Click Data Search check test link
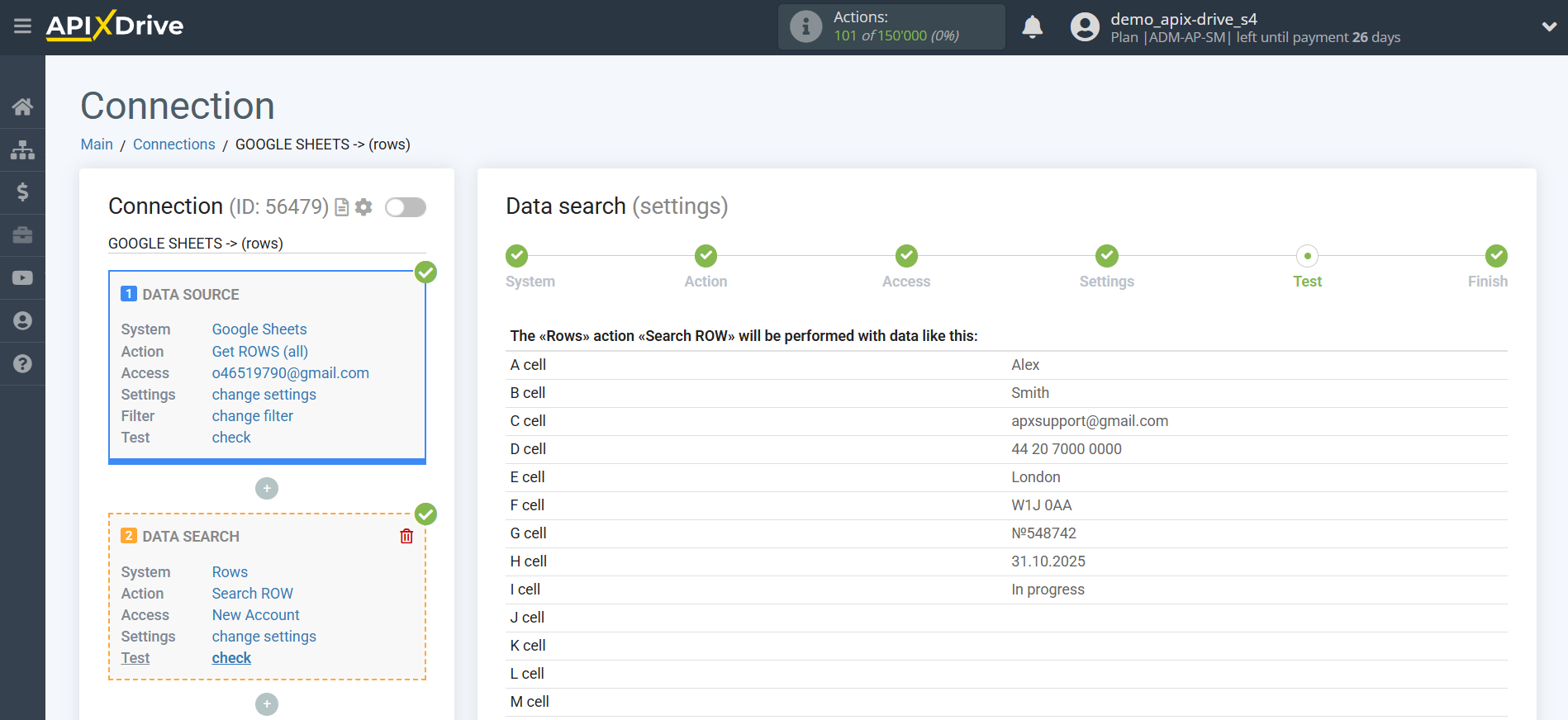 tap(231, 658)
